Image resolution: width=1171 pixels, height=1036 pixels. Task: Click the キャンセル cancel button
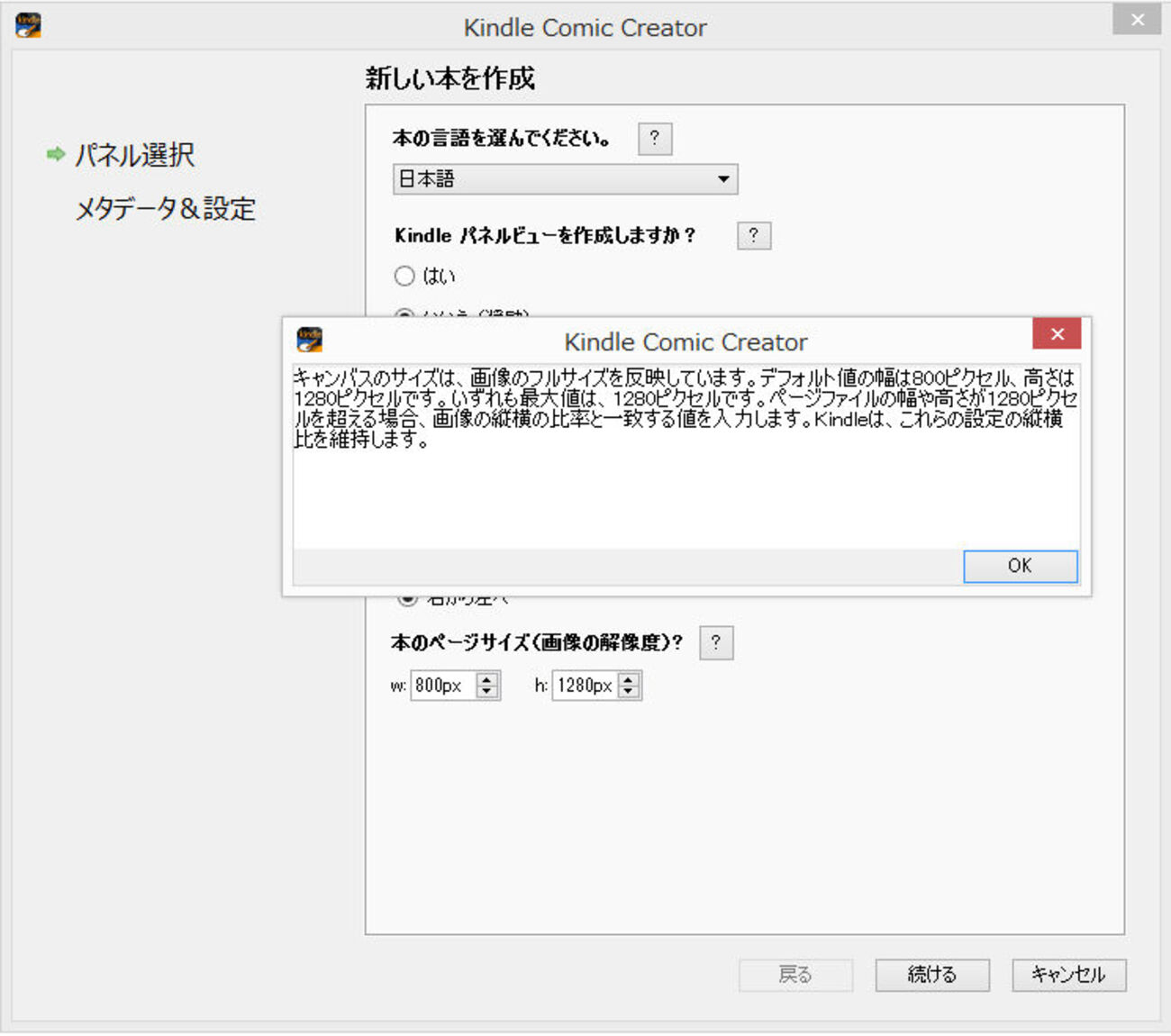(1068, 975)
